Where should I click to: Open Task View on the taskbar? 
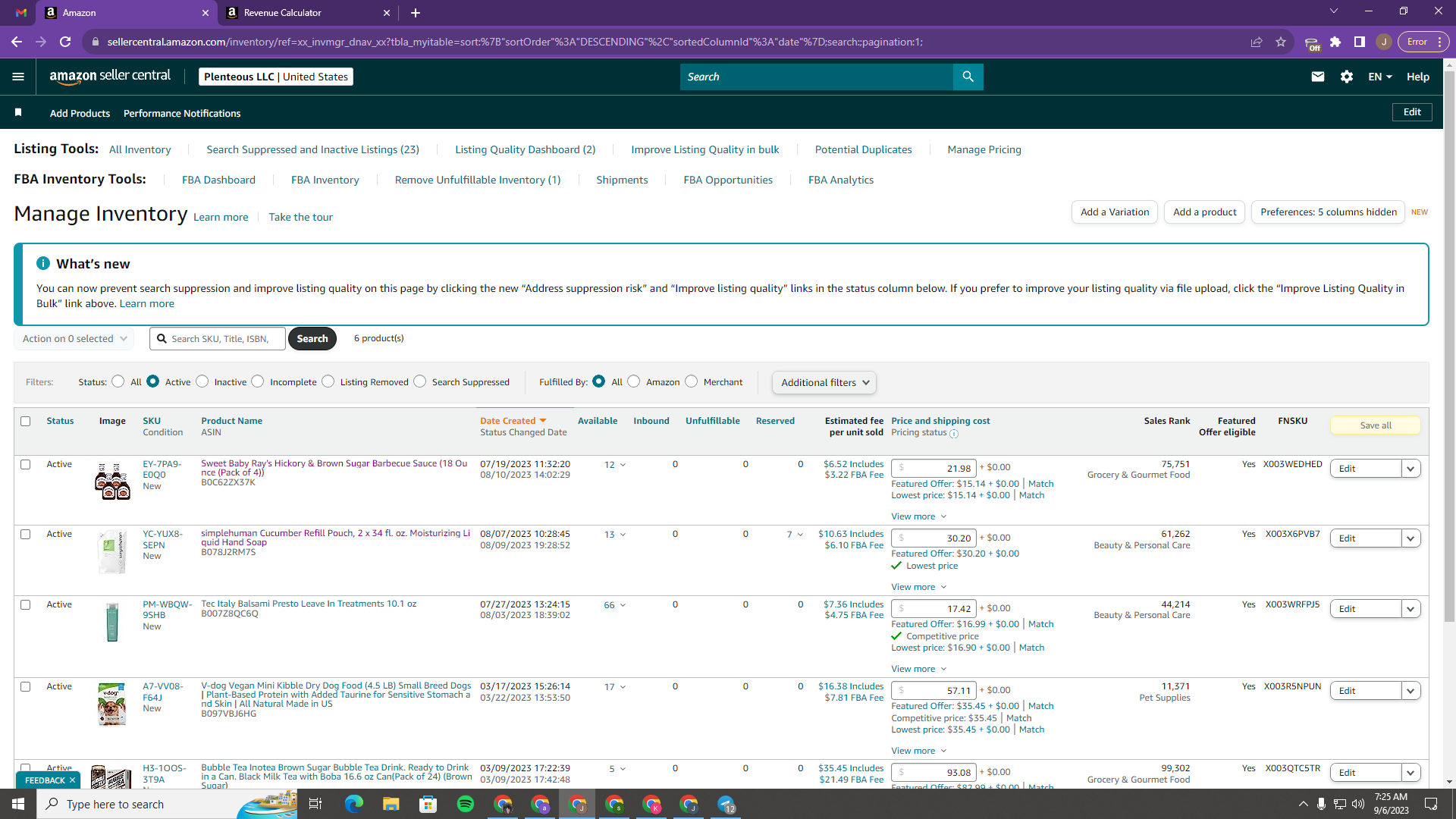tap(315, 804)
